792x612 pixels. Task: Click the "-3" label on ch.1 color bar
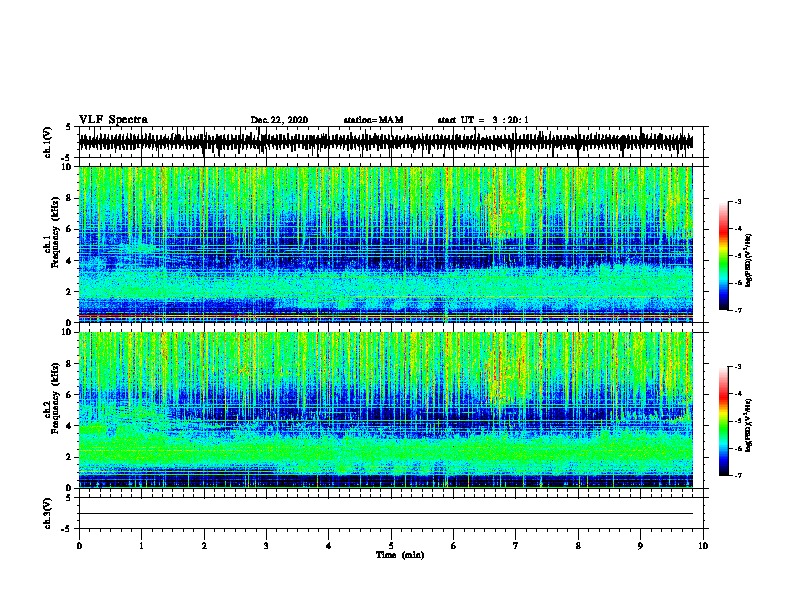738,201
